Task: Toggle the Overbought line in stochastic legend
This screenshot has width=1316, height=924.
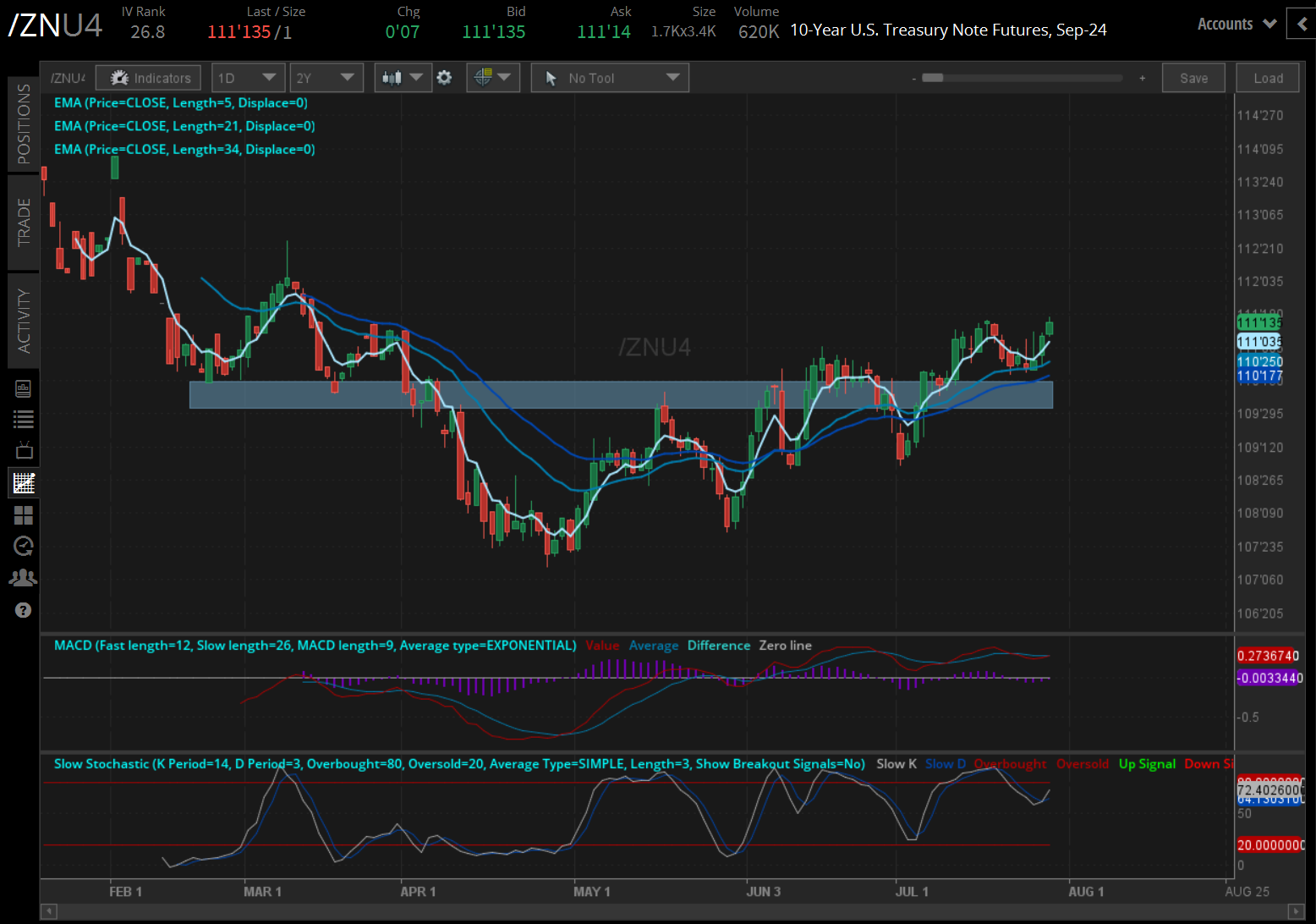Action: (1010, 763)
